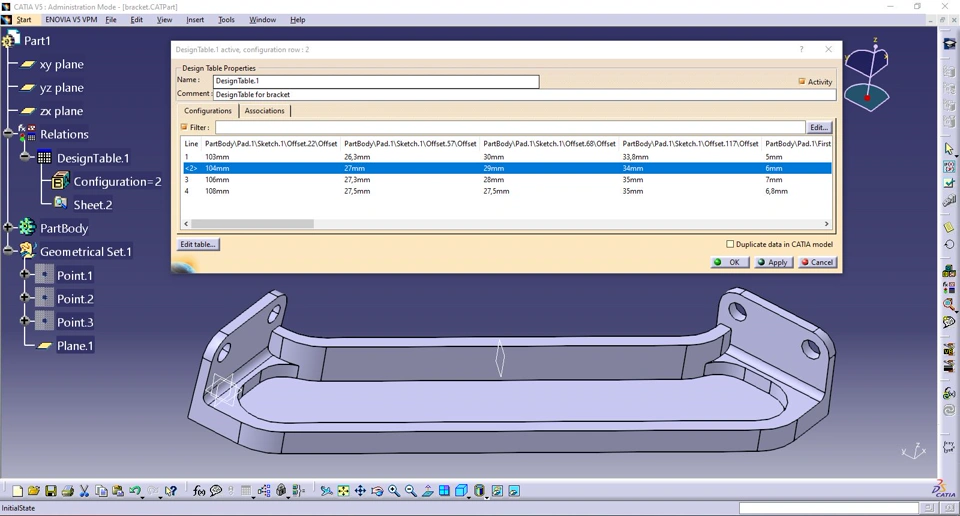Collapse the DesignTable.1 tree node
This screenshot has width=960, height=516.
[x=24, y=157]
